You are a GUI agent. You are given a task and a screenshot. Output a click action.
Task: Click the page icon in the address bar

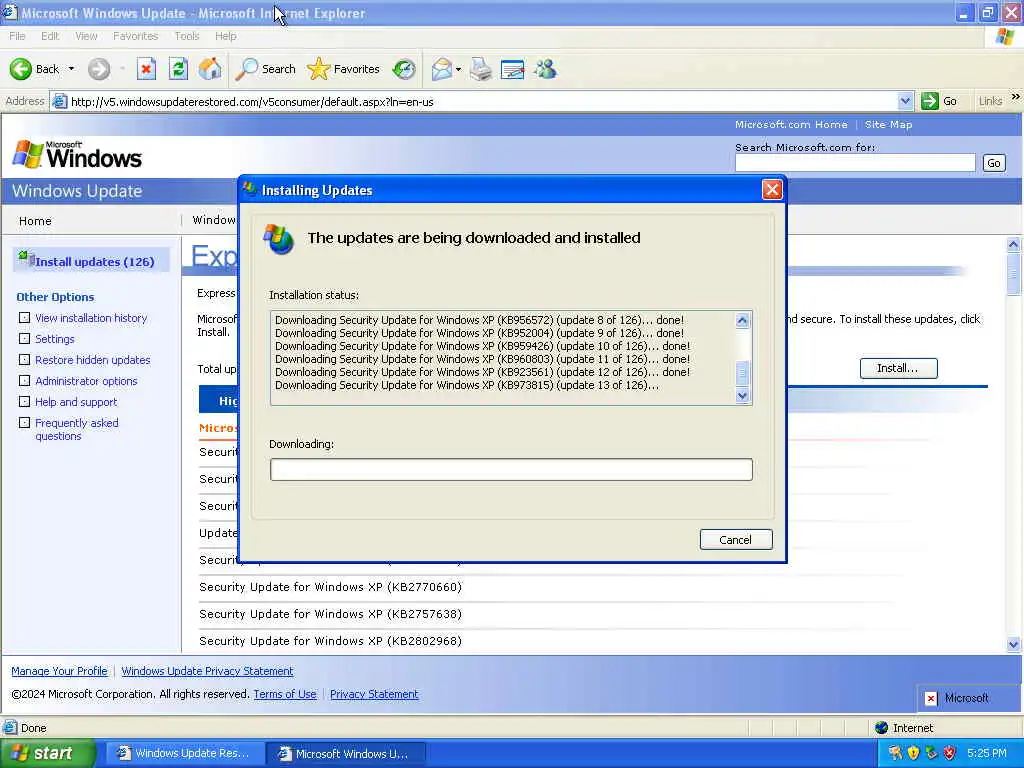[59, 101]
